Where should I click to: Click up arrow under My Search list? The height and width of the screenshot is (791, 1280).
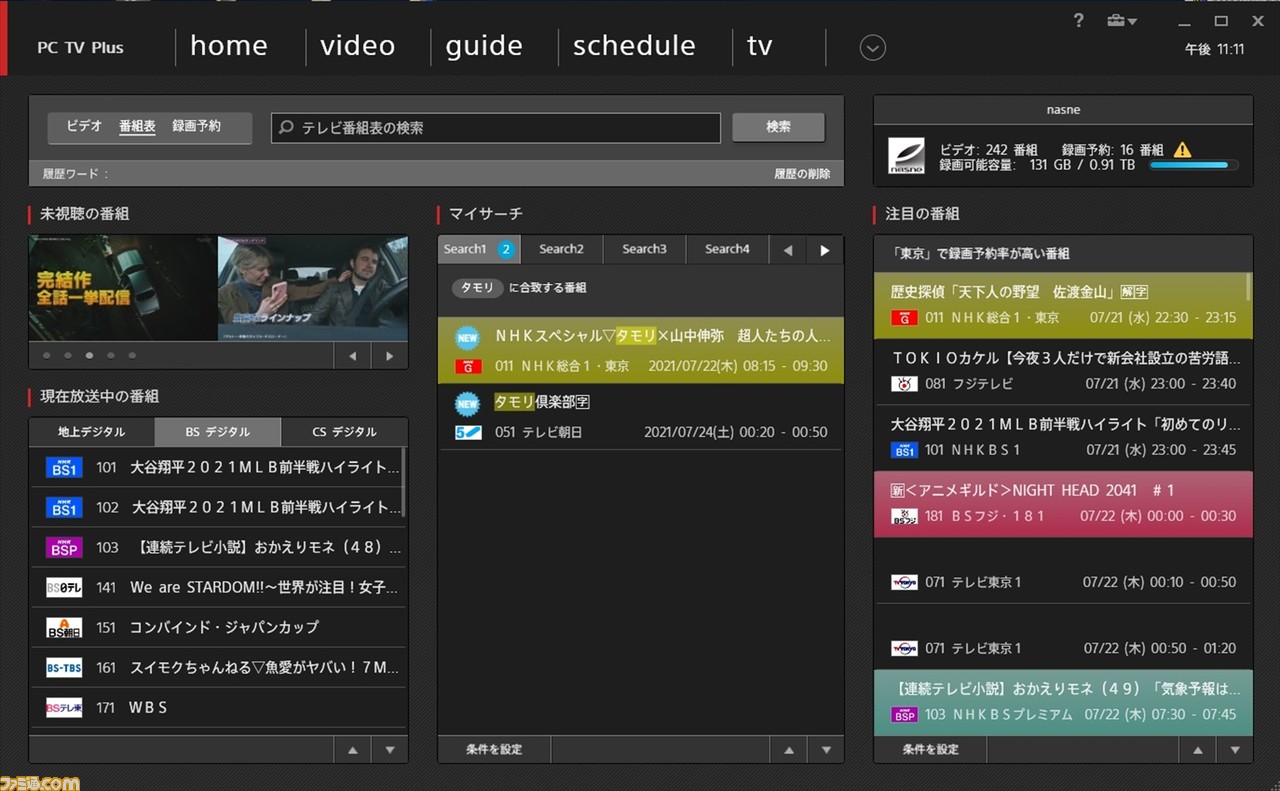pyautogui.click(x=788, y=749)
